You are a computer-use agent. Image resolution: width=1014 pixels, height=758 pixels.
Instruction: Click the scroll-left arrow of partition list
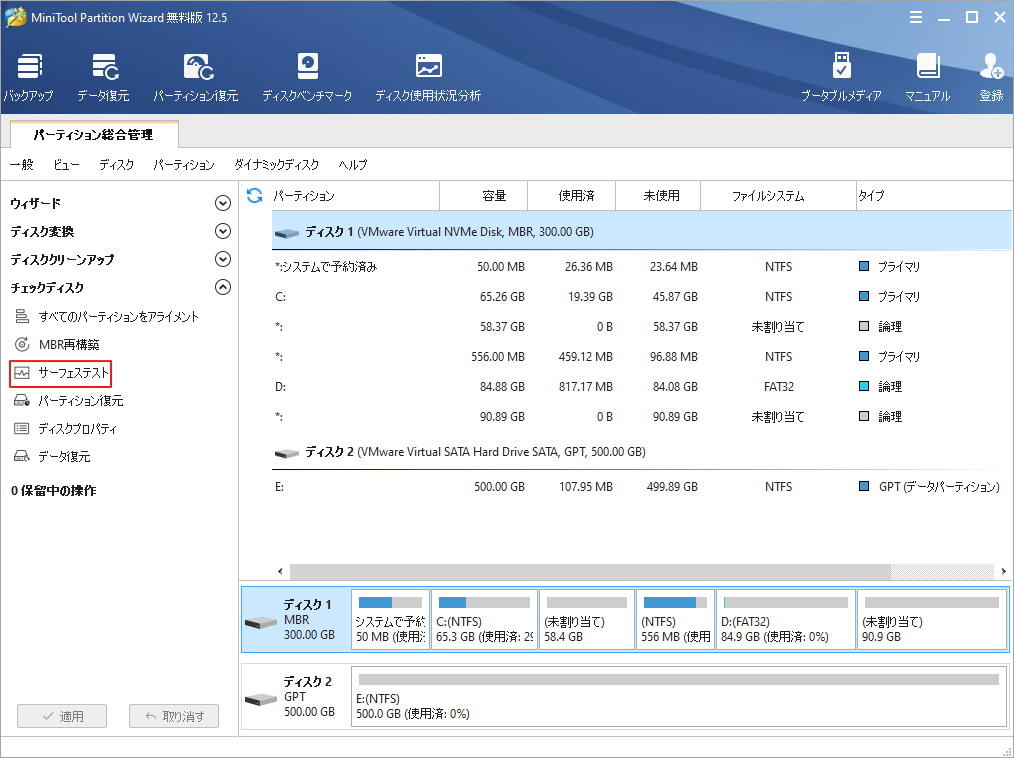[280, 571]
